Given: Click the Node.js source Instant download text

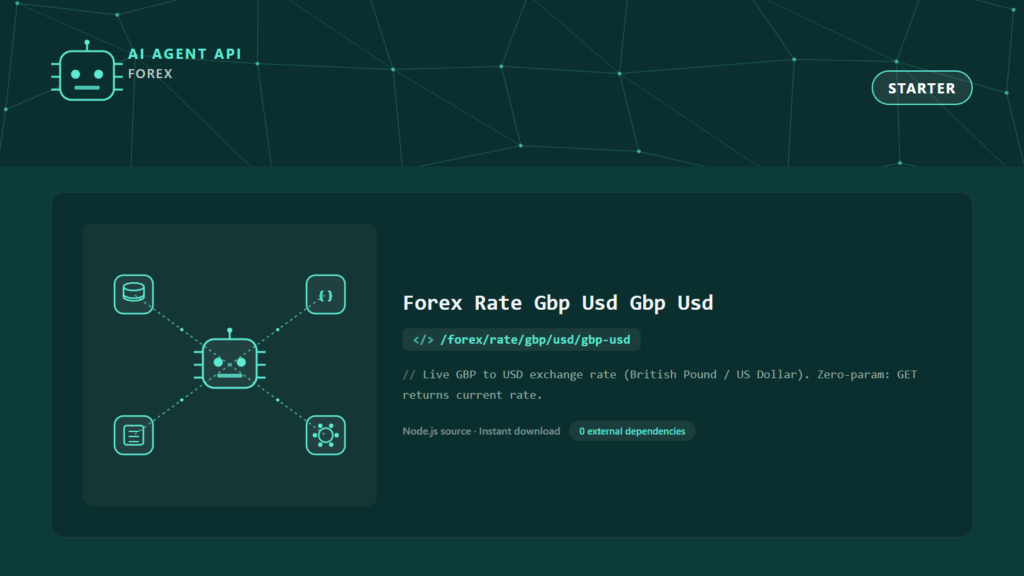Looking at the screenshot, I should click(481, 431).
